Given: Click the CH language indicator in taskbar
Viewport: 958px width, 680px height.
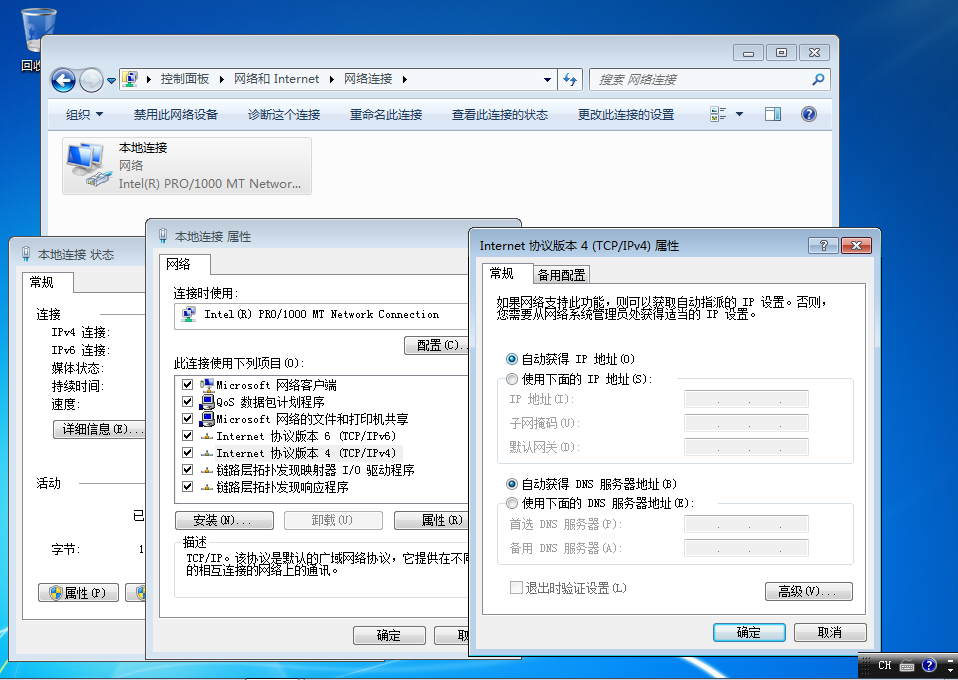Looking at the screenshot, I should [x=884, y=665].
